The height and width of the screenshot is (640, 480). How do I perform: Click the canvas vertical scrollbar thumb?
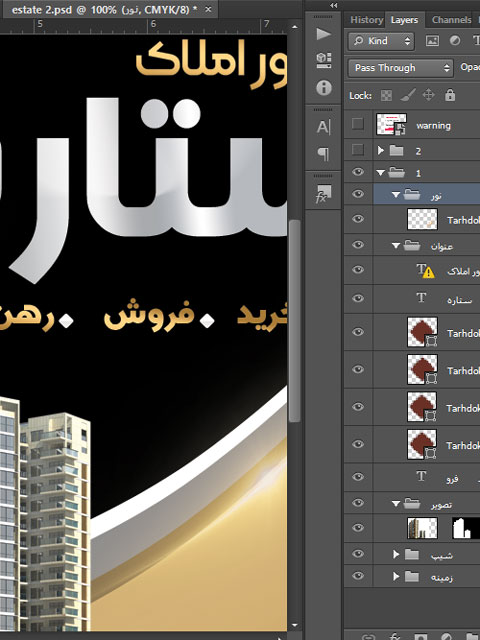tap(294, 320)
